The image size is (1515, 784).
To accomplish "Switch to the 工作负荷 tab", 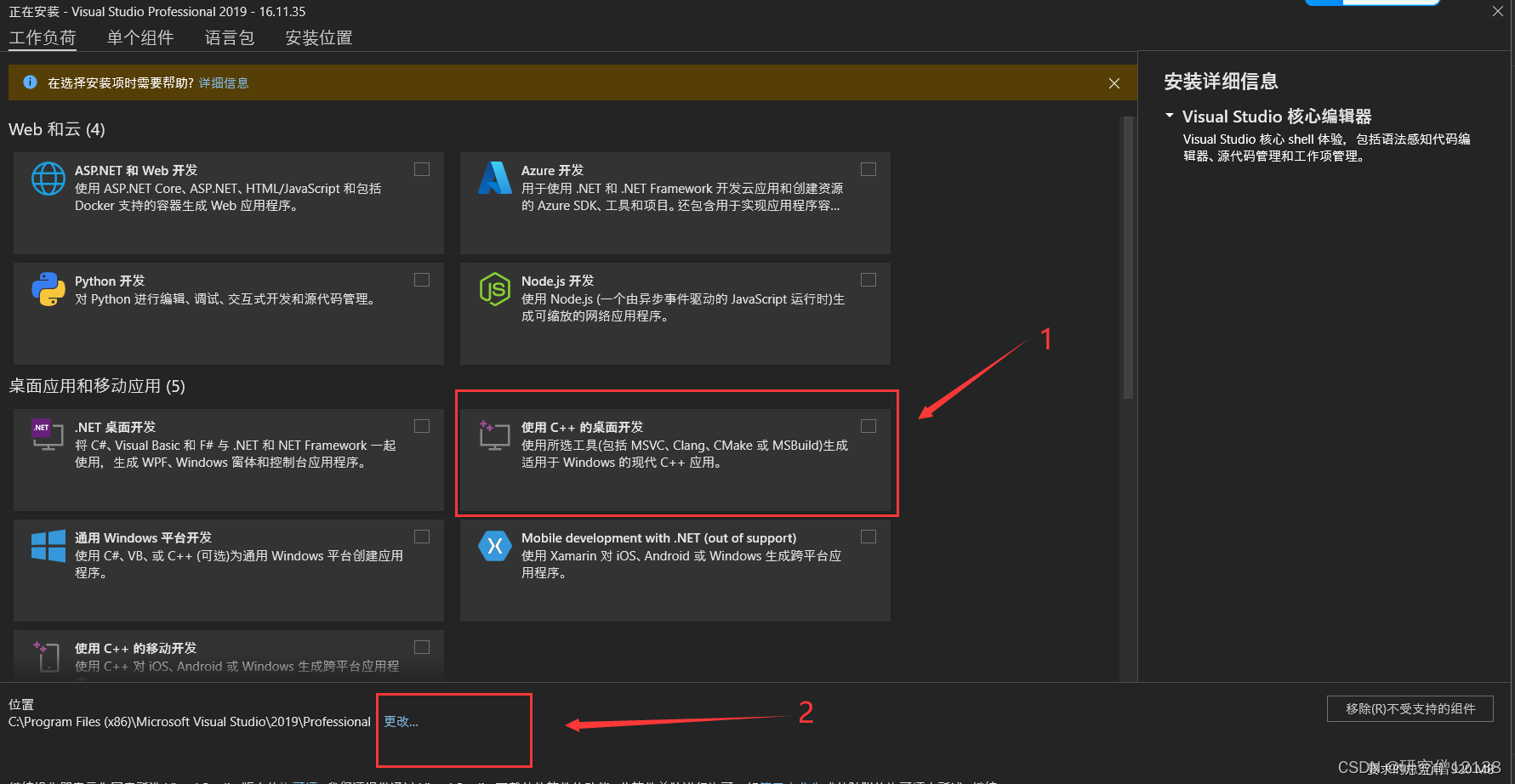I will click(x=43, y=37).
